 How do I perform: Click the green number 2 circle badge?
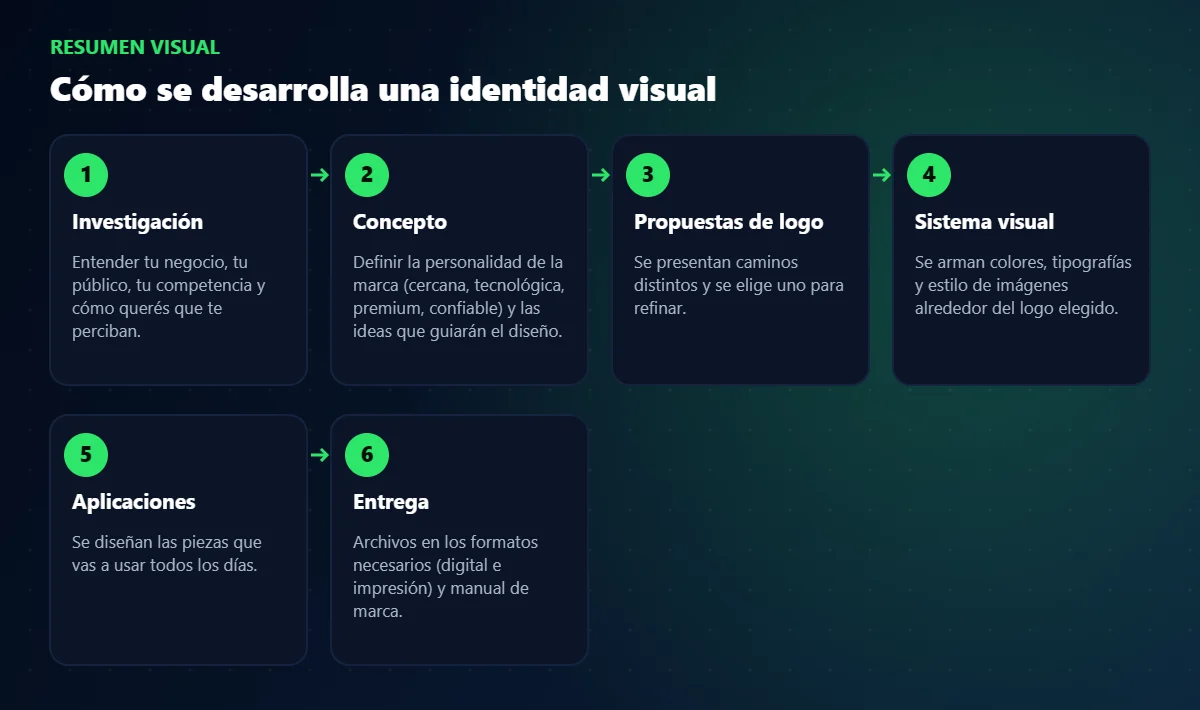(367, 175)
